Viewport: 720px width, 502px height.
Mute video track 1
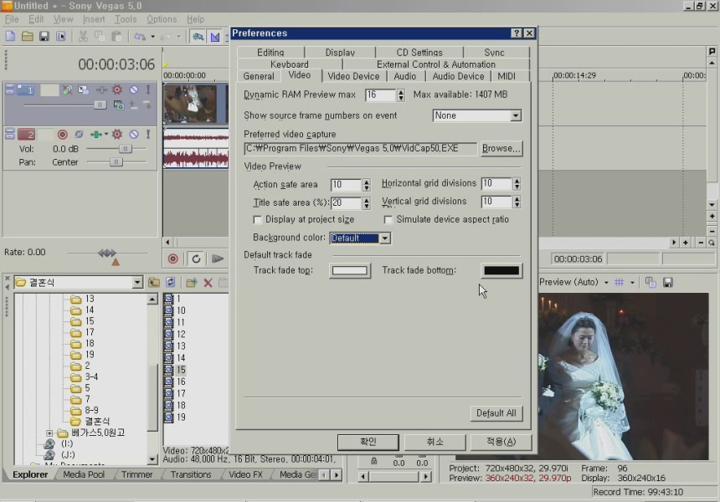point(134,90)
